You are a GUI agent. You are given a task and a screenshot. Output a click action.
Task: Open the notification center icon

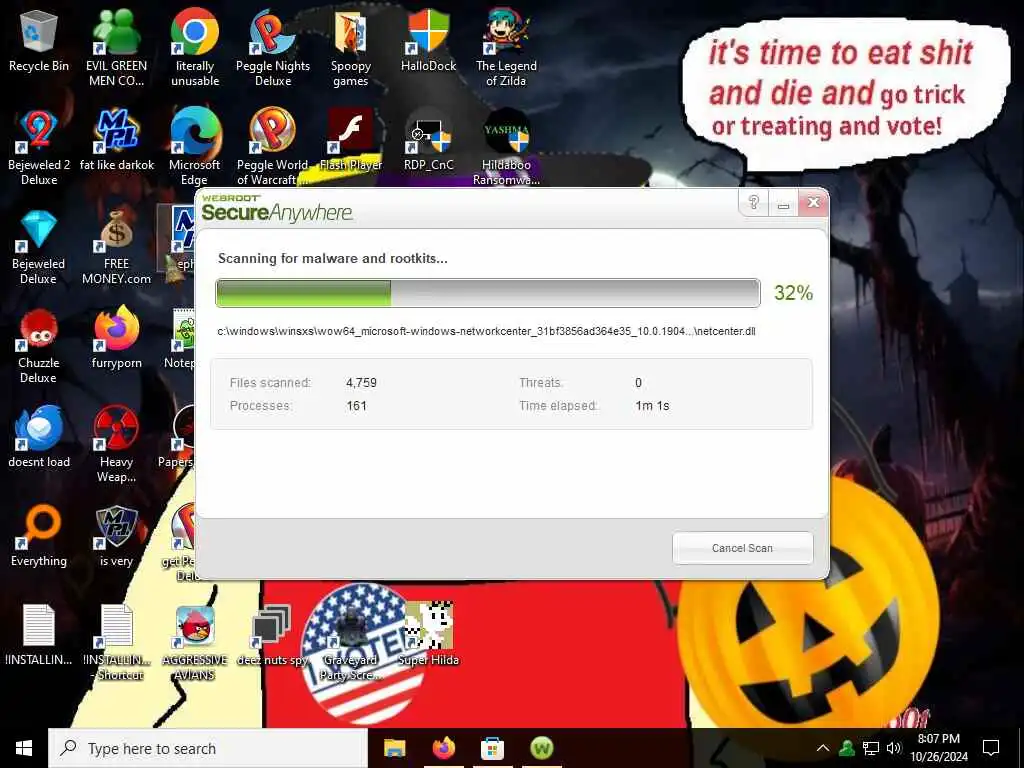991,748
